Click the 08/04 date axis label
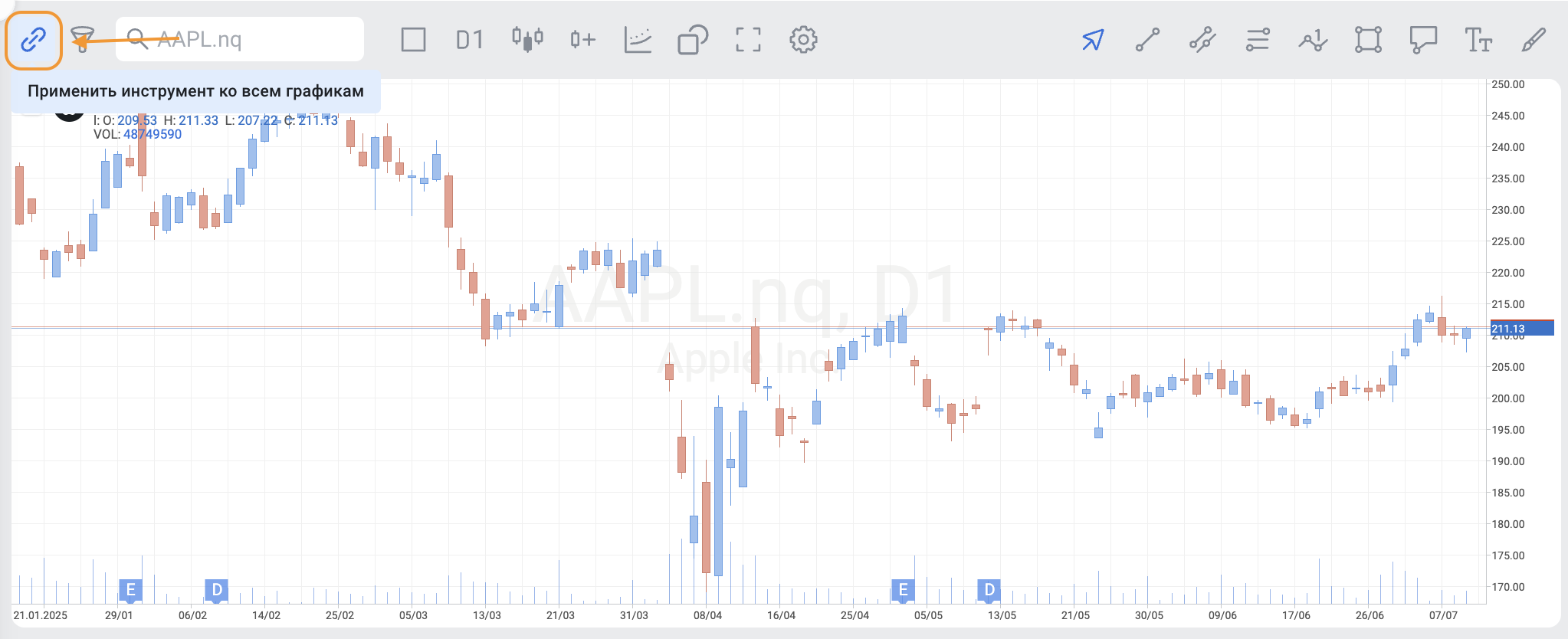Viewport: 1568px width, 639px height. tap(707, 615)
